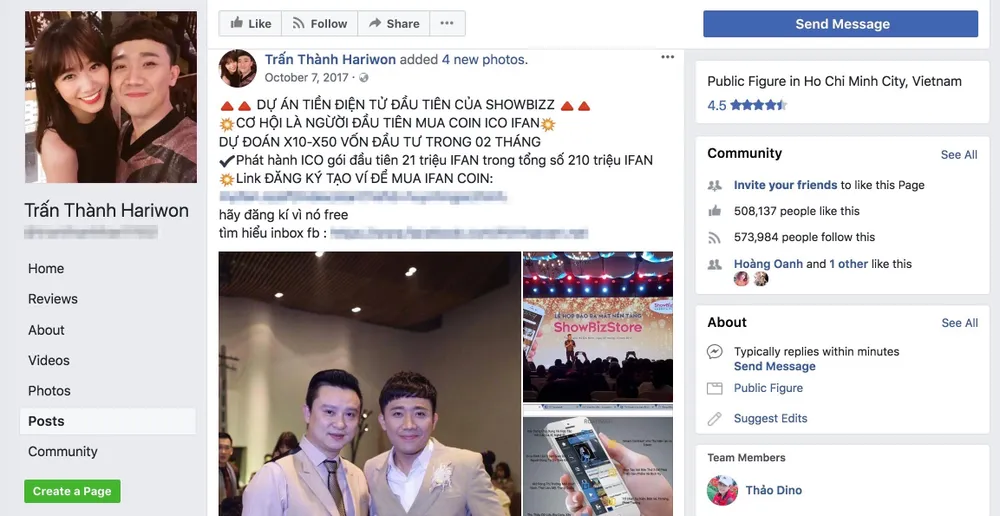Open the post options ellipsis menu
This screenshot has width=1000, height=516.
coord(667,57)
